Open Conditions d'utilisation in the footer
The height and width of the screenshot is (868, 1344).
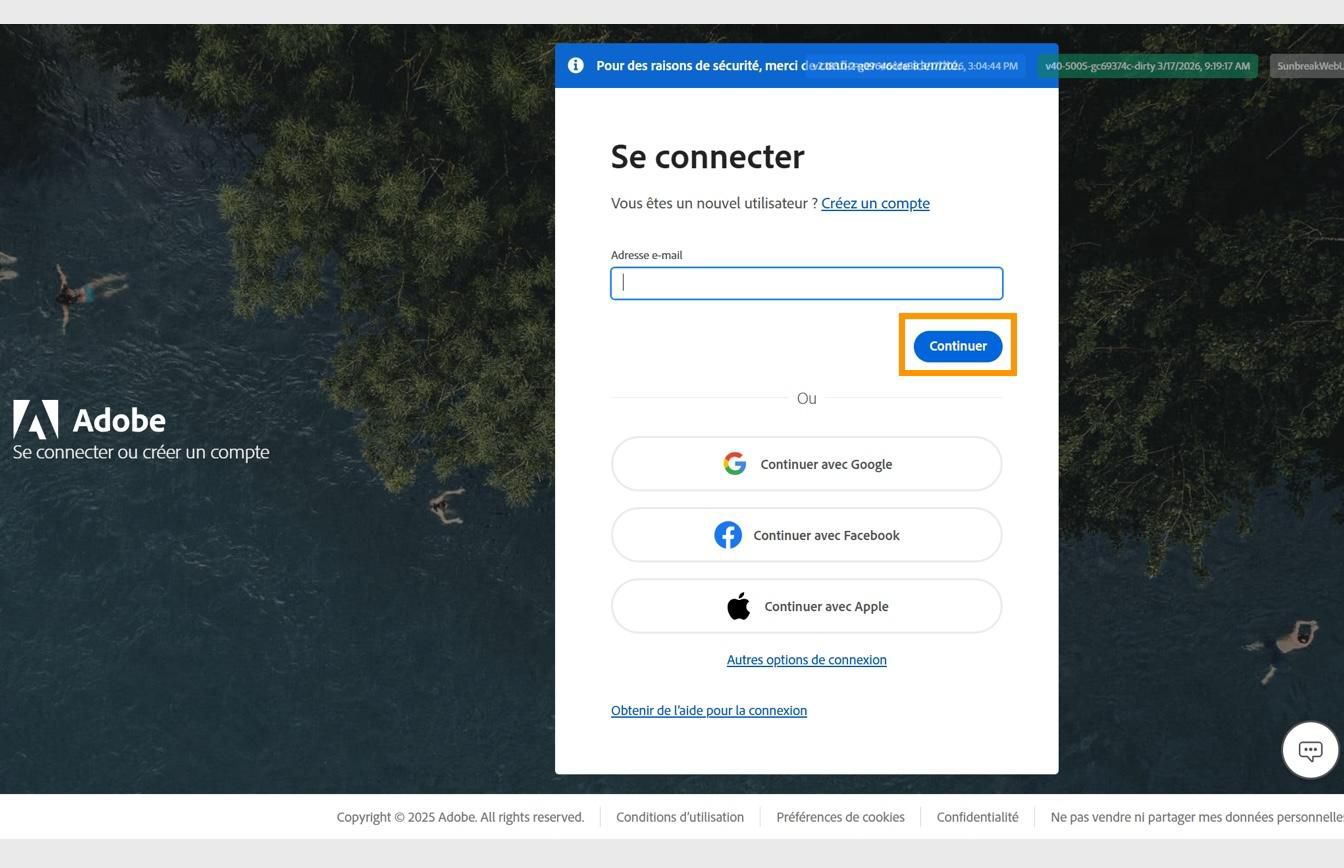point(680,816)
